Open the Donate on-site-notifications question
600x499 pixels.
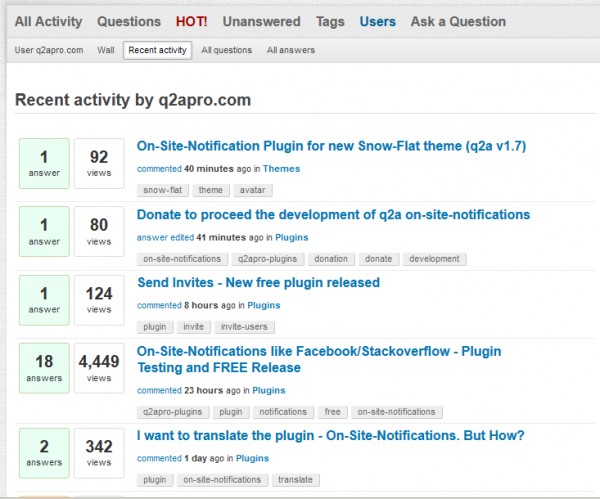coord(333,214)
